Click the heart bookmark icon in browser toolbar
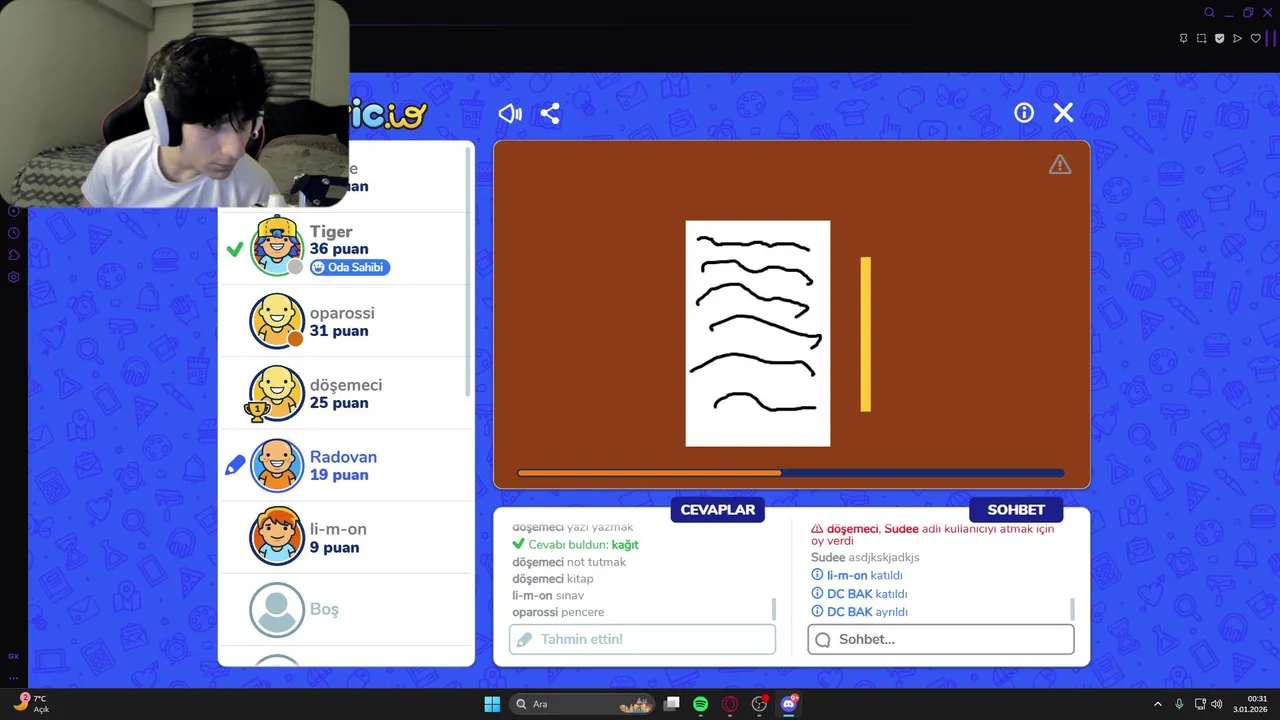 [x=1255, y=38]
